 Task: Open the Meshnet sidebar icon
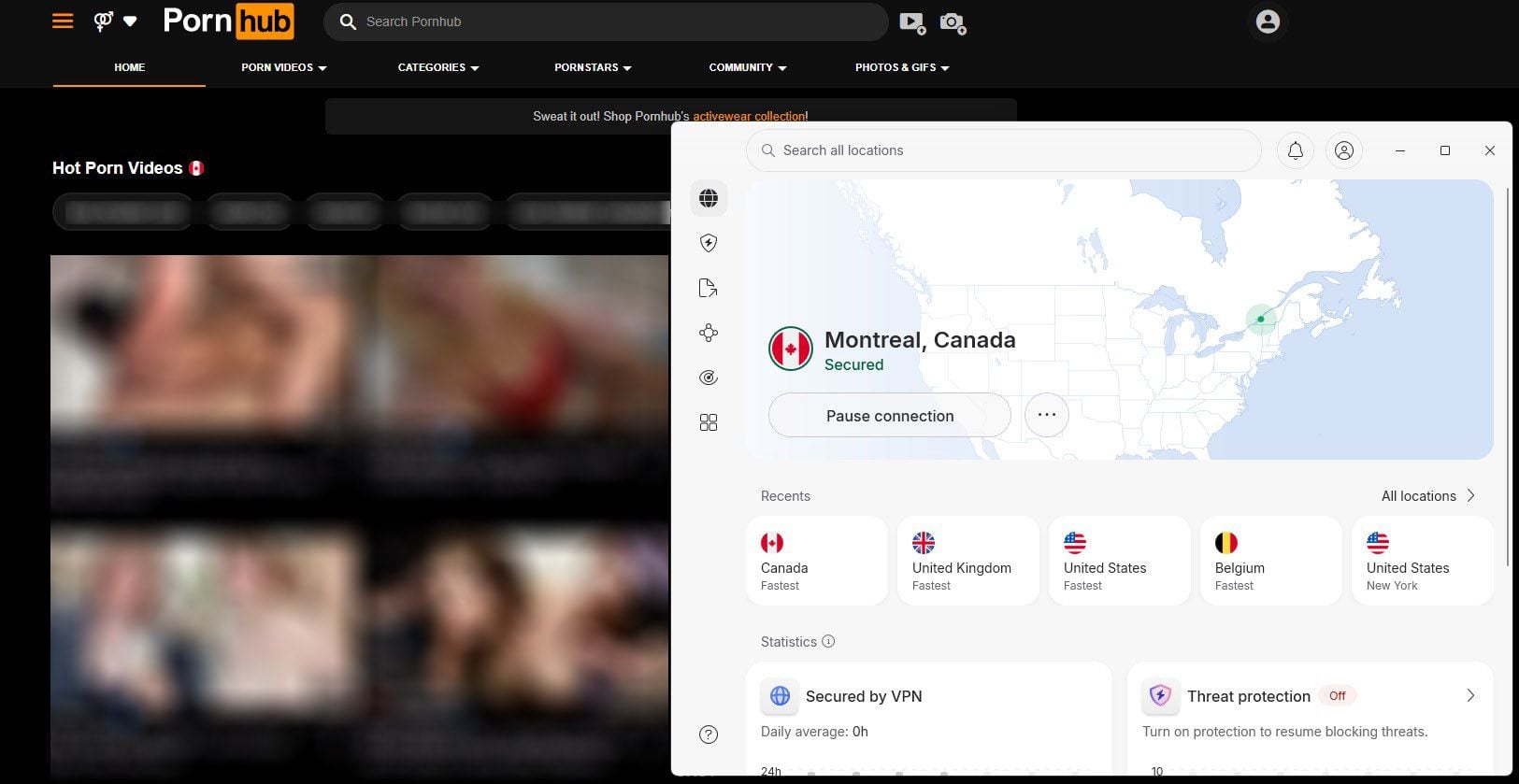point(709,333)
